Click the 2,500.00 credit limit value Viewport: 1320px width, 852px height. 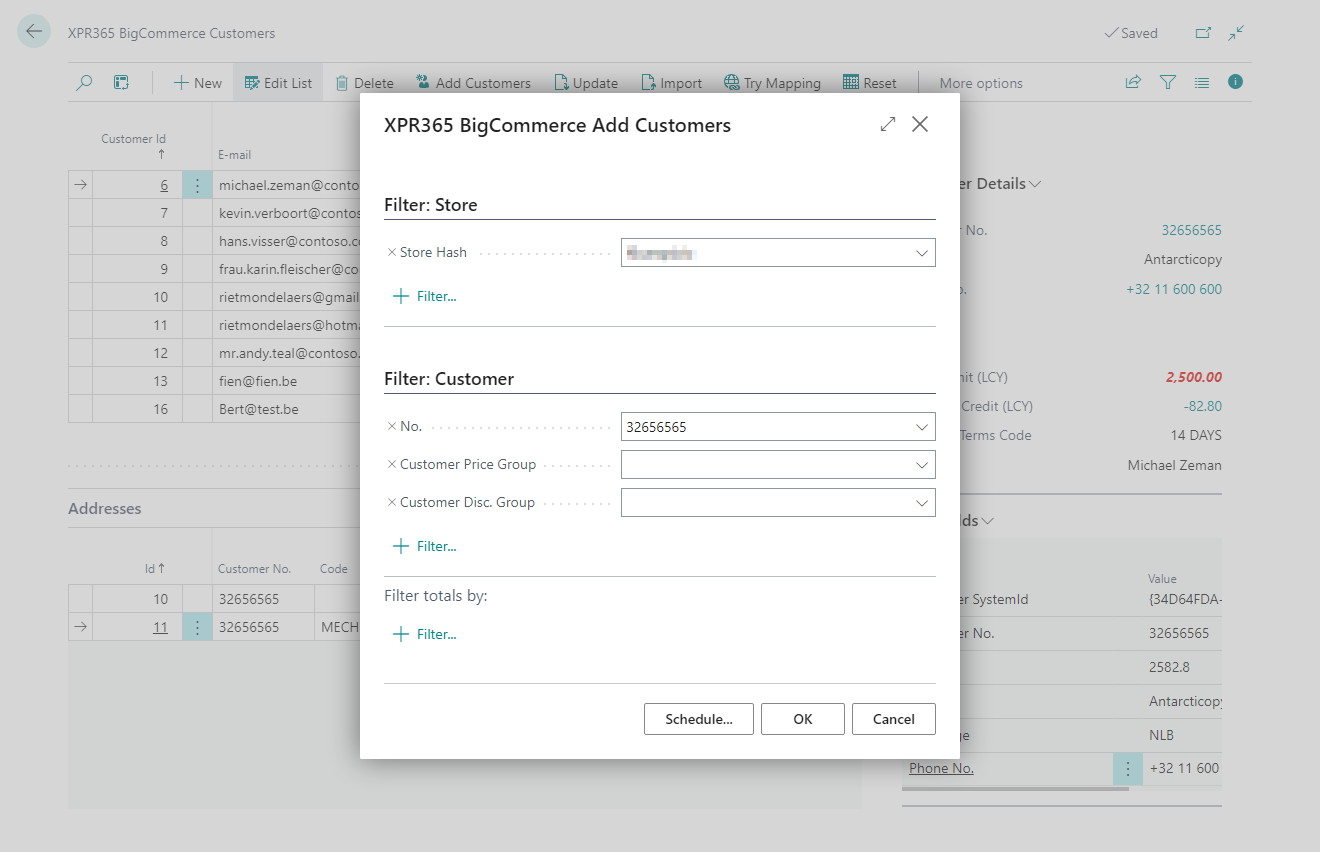(x=1193, y=377)
